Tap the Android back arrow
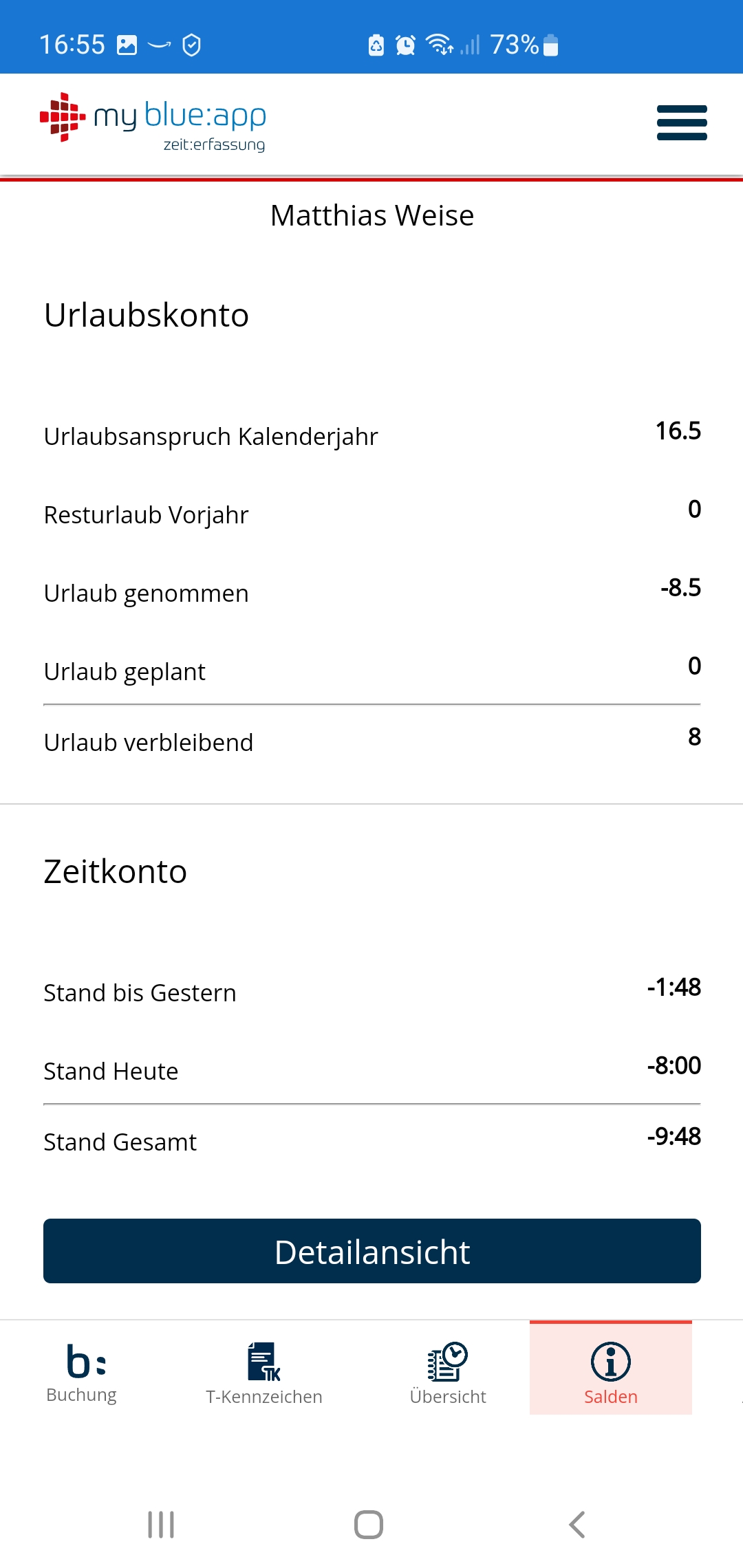Screen dimensions: 743x1568 click(x=577, y=1525)
